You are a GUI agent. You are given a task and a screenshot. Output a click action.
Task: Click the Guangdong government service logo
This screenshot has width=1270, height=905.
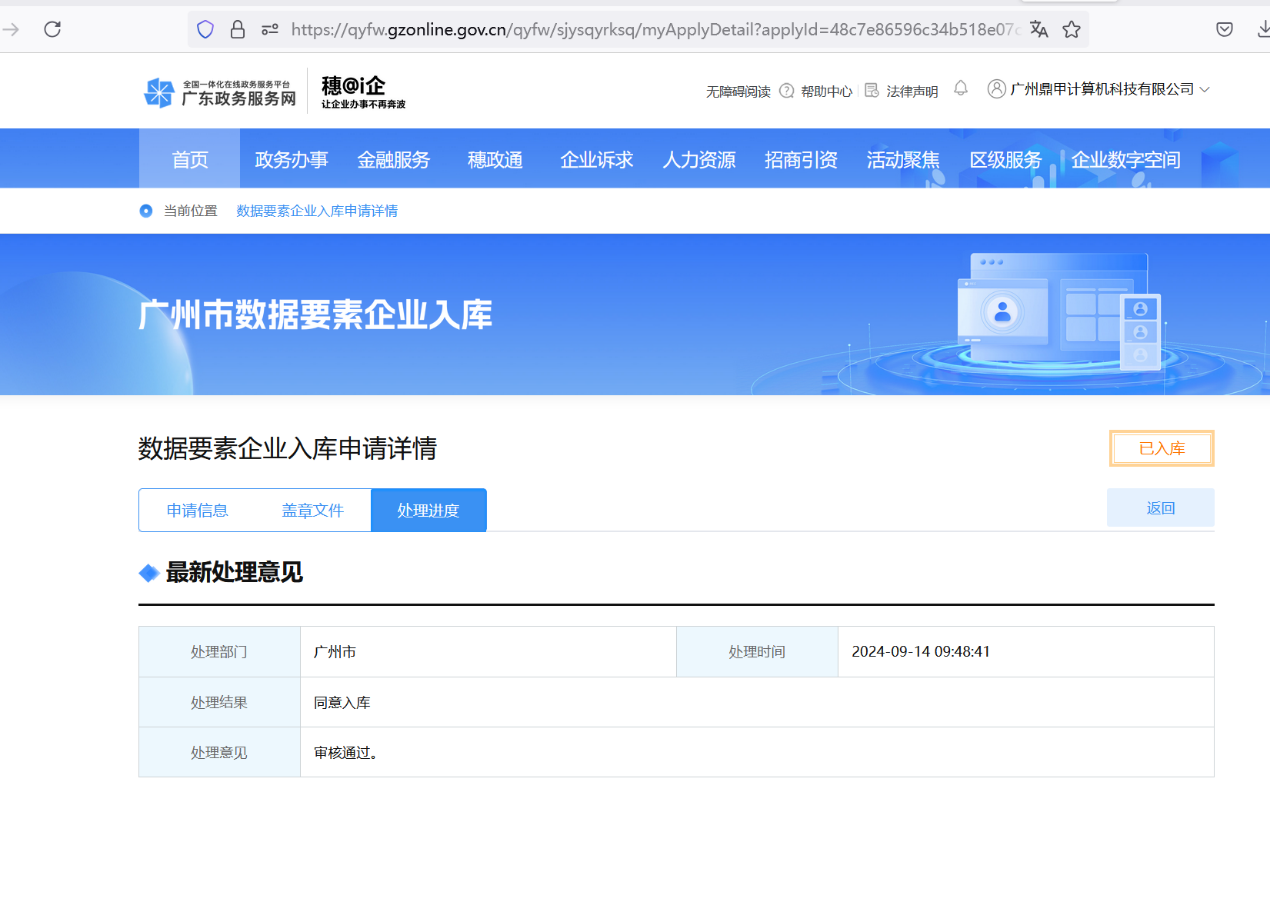click(221, 92)
